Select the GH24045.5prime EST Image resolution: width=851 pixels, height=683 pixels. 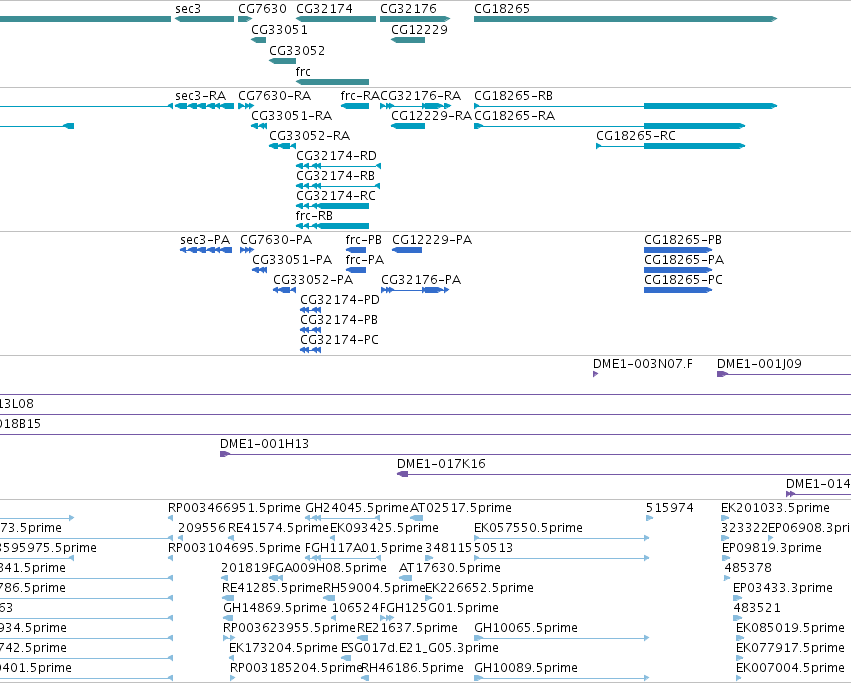pyautogui.click(x=342, y=518)
